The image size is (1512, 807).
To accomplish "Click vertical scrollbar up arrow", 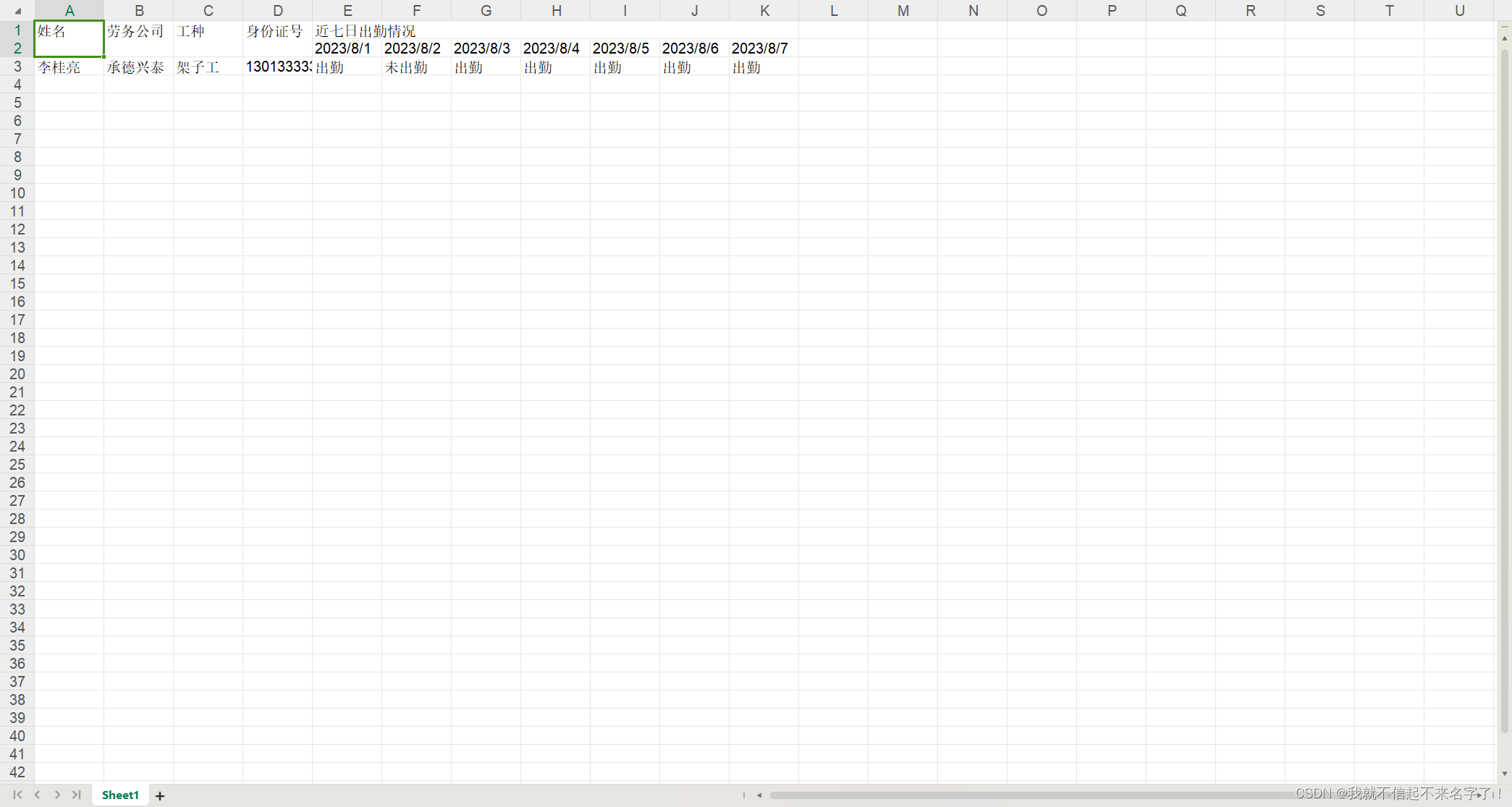I will pos(1504,38).
